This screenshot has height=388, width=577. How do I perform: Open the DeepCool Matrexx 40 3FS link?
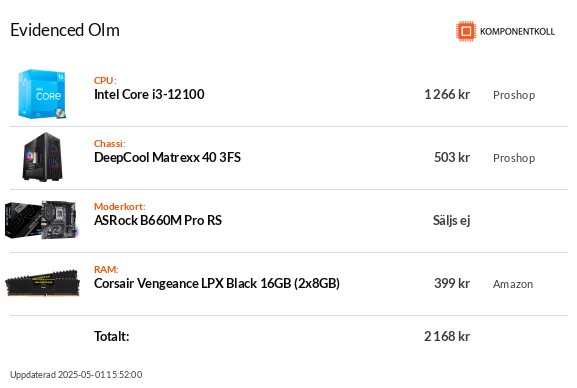(x=167, y=157)
